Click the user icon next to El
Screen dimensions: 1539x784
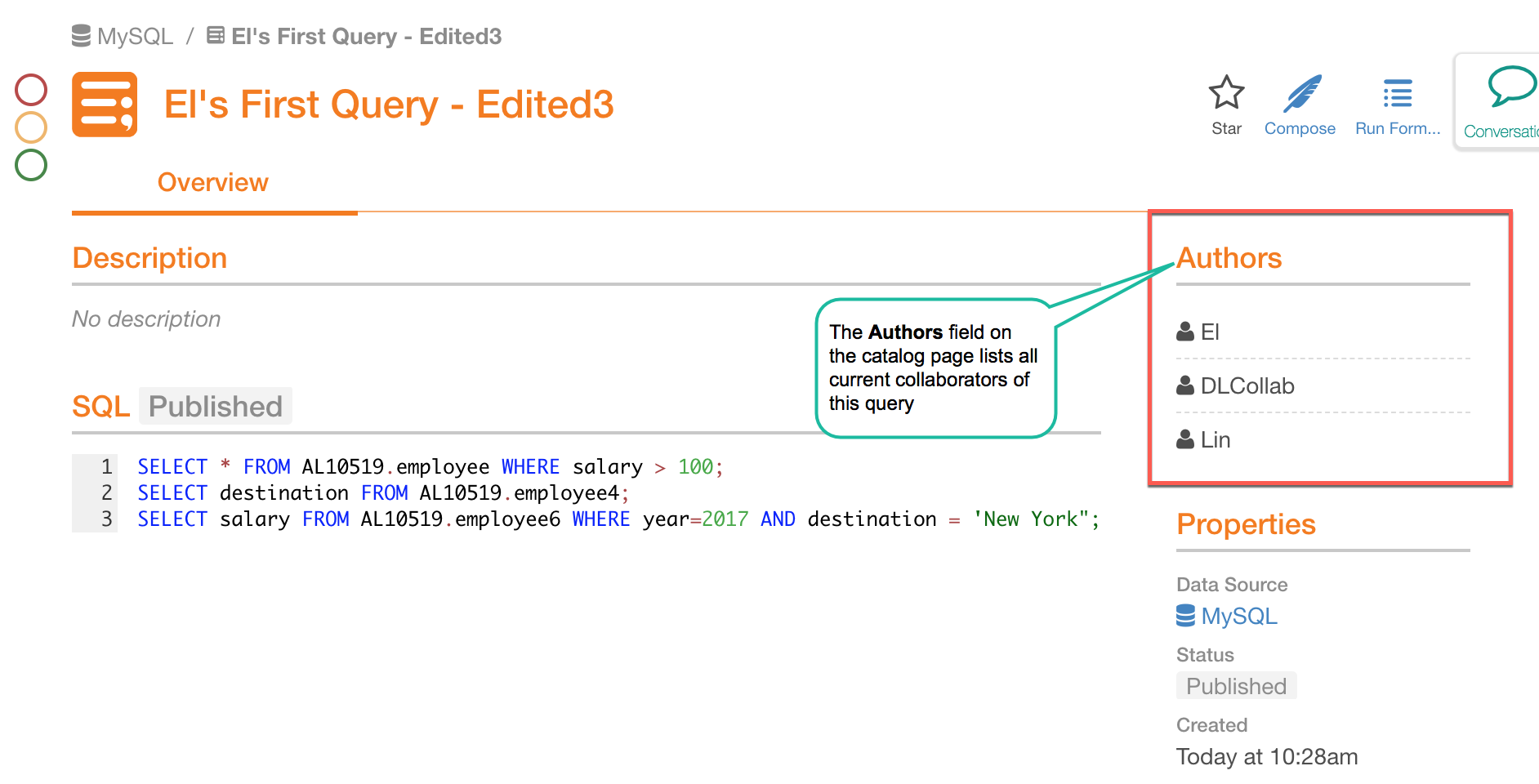click(1185, 332)
